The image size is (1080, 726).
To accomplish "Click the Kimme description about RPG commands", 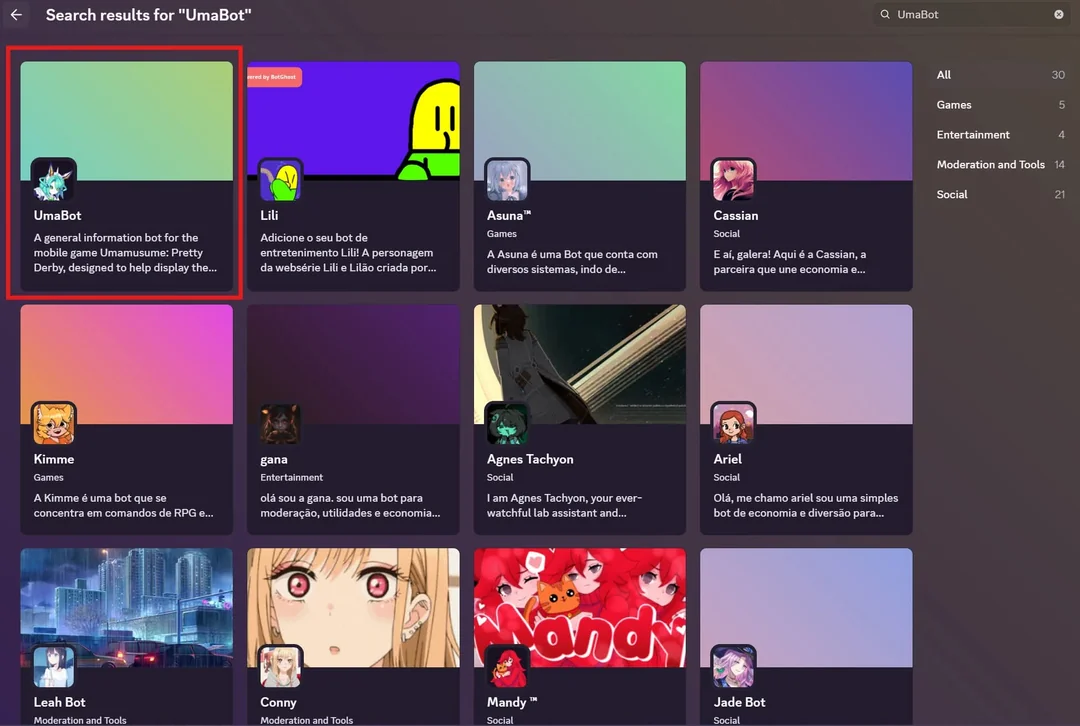I will click(123, 506).
